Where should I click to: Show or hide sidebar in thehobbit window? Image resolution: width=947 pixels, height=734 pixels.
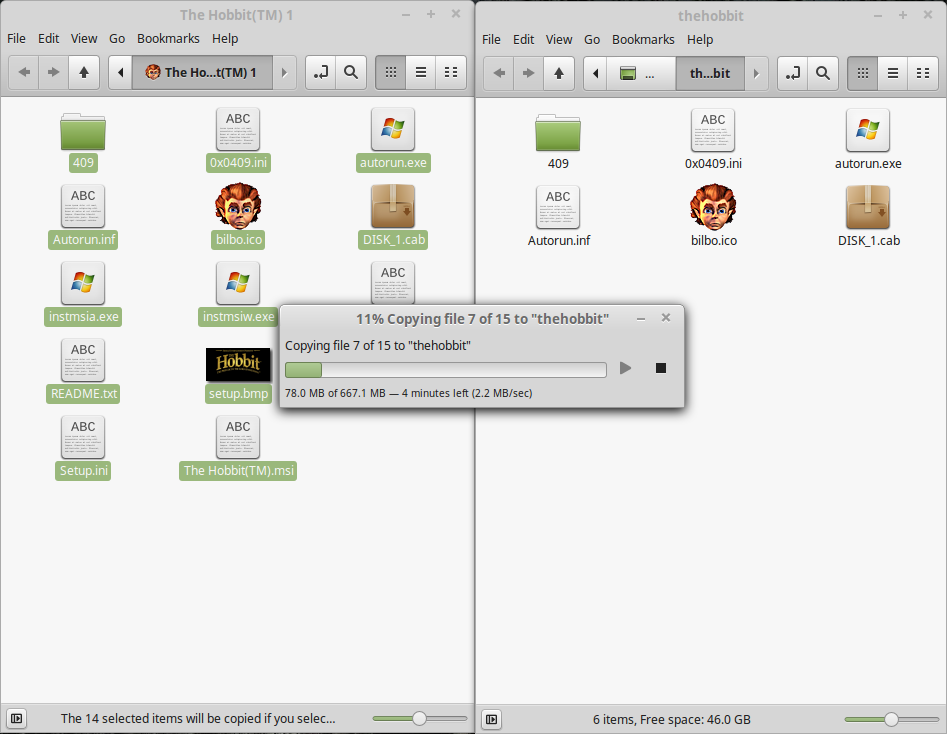pyautogui.click(x=492, y=719)
